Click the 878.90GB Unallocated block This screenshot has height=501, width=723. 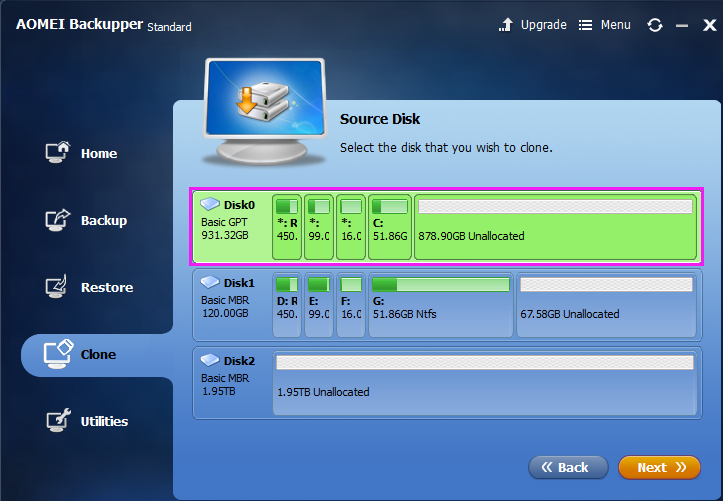pyautogui.click(x=555, y=227)
